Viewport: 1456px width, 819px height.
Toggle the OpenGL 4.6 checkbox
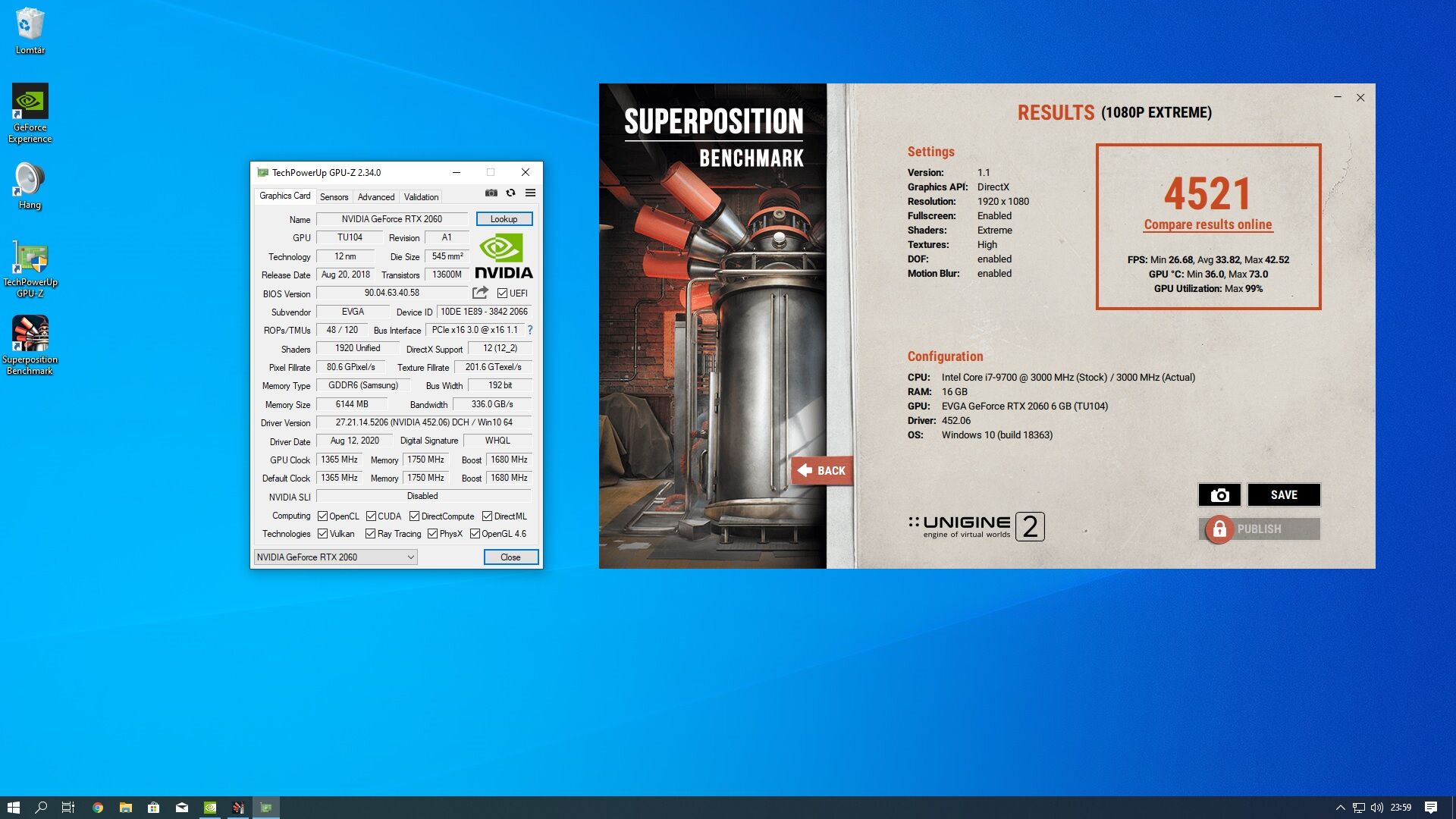(475, 534)
